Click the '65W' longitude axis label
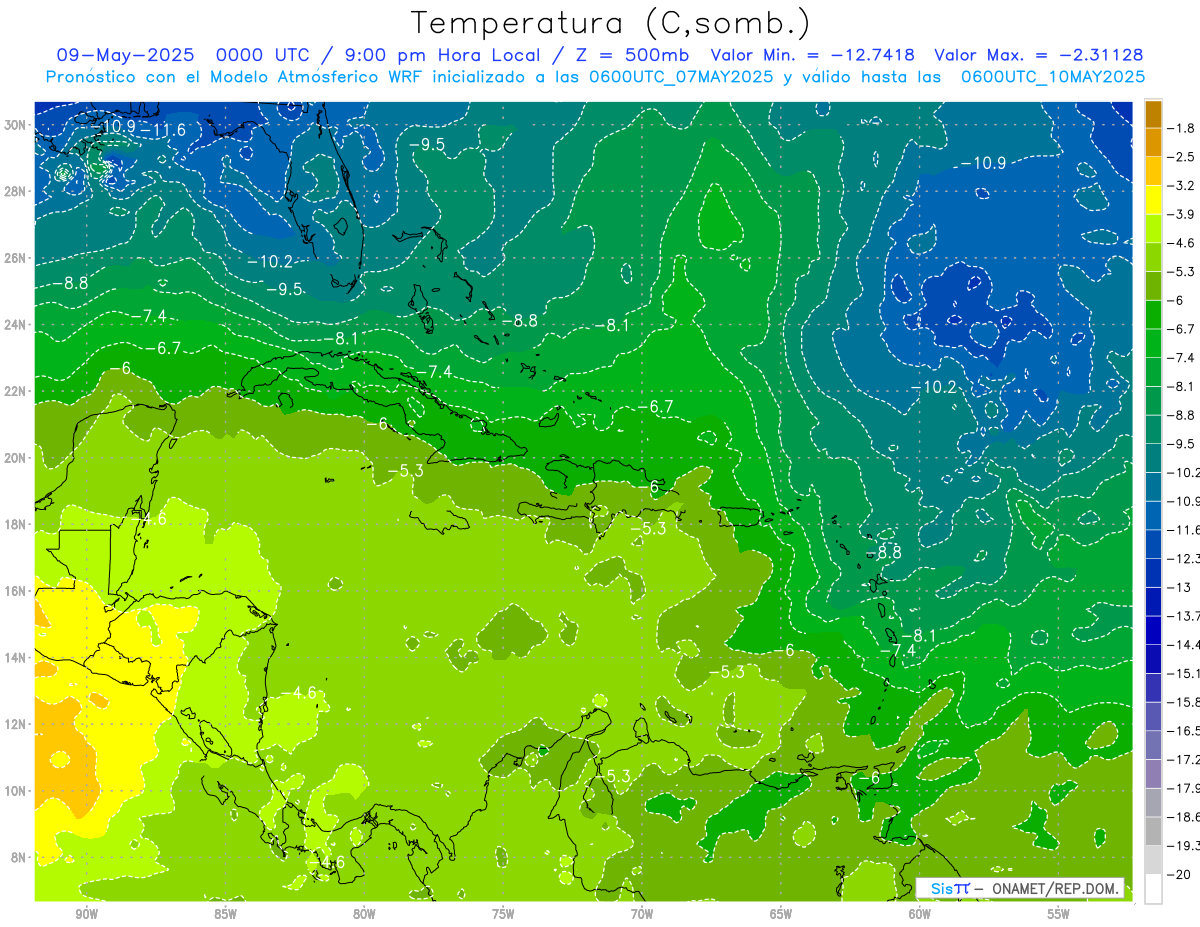Viewport: 1200px width, 927px height. (781, 914)
